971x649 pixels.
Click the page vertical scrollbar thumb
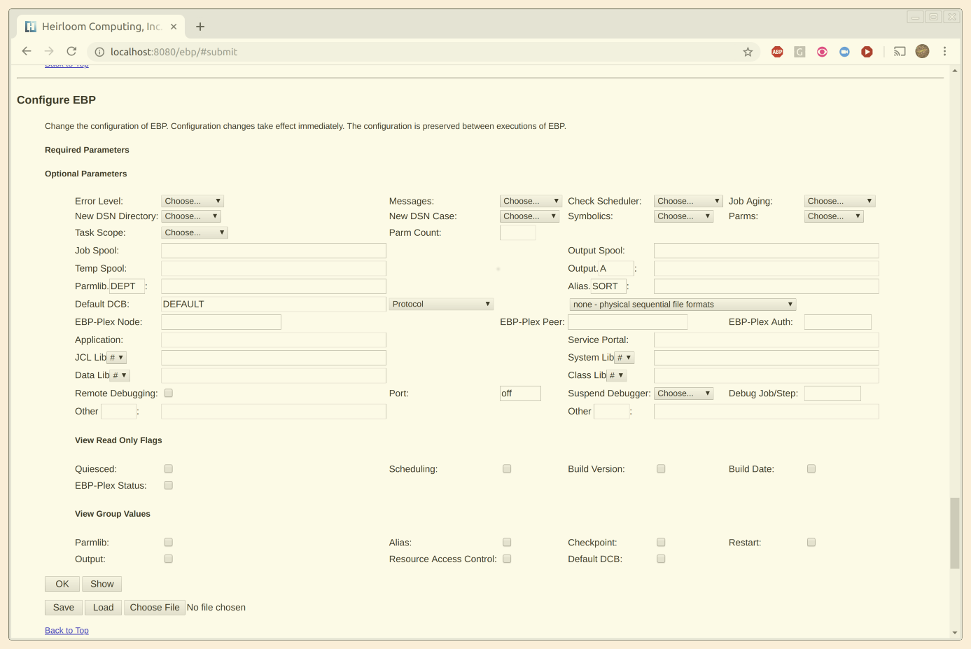[954, 533]
